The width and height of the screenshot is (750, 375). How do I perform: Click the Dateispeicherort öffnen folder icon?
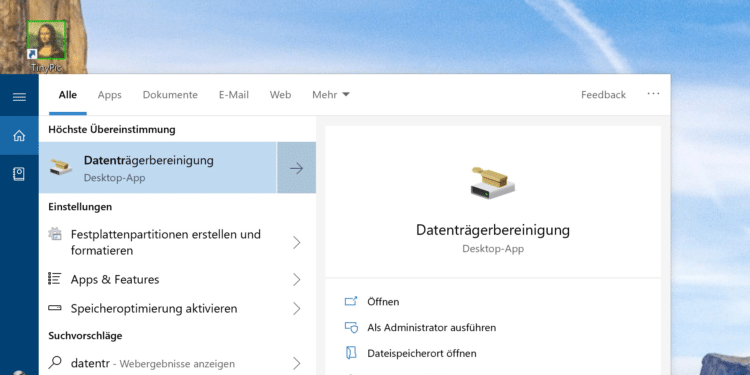click(x=351, y=353)
